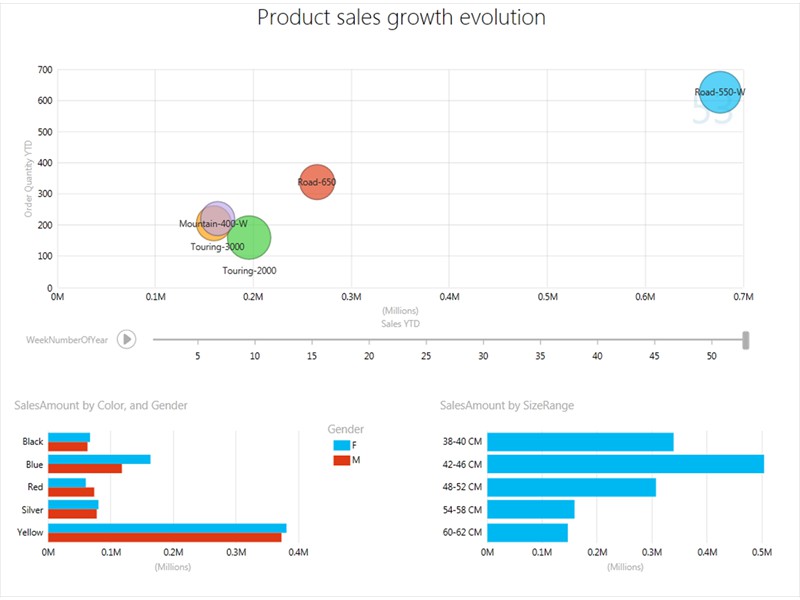
Task: Click the red Yellow male bar
Action: [x=165, y=537]
